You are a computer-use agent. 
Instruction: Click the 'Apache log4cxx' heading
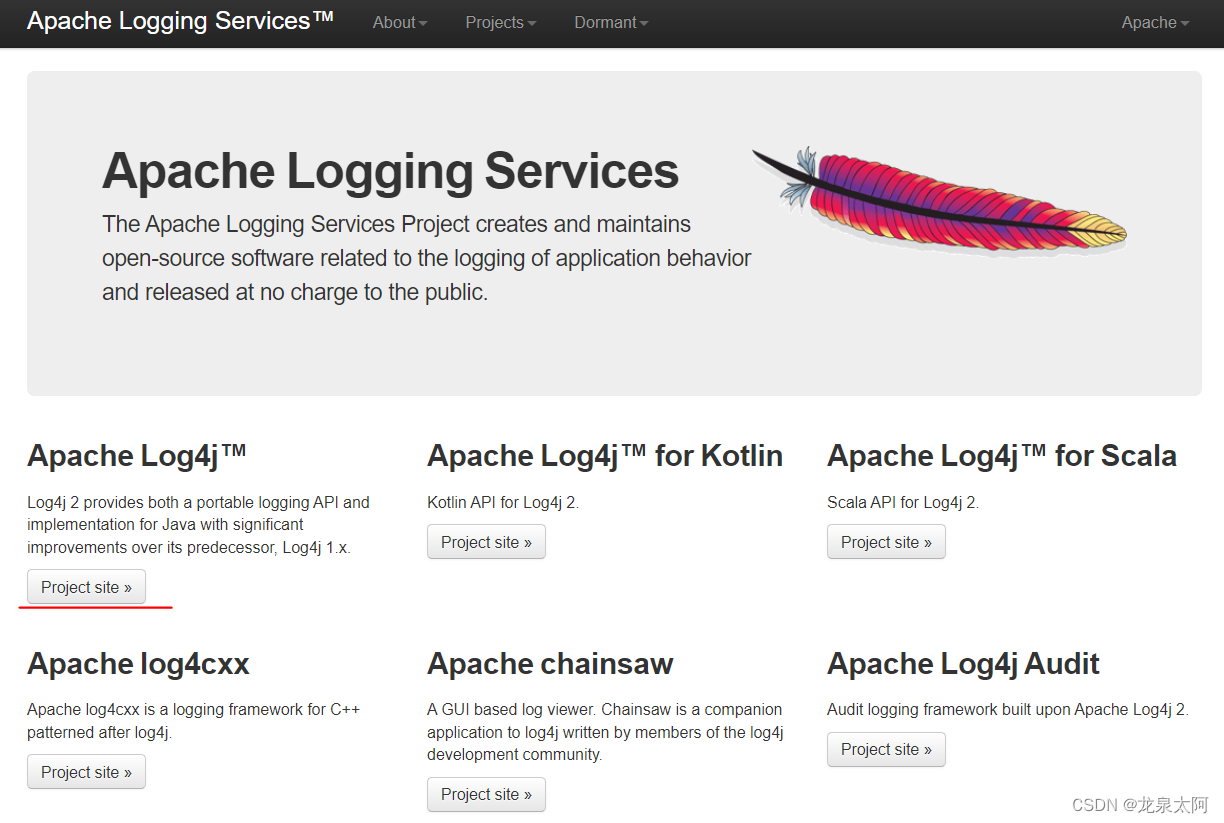pos(138,664)
